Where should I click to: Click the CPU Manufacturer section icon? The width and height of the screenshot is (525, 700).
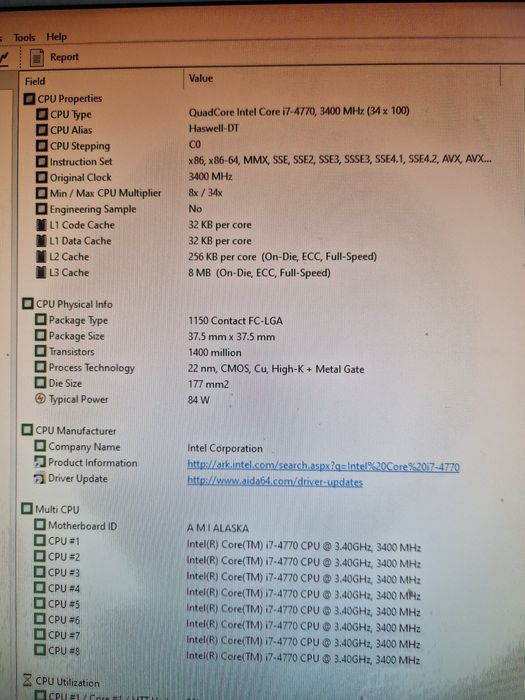point(27,430)
